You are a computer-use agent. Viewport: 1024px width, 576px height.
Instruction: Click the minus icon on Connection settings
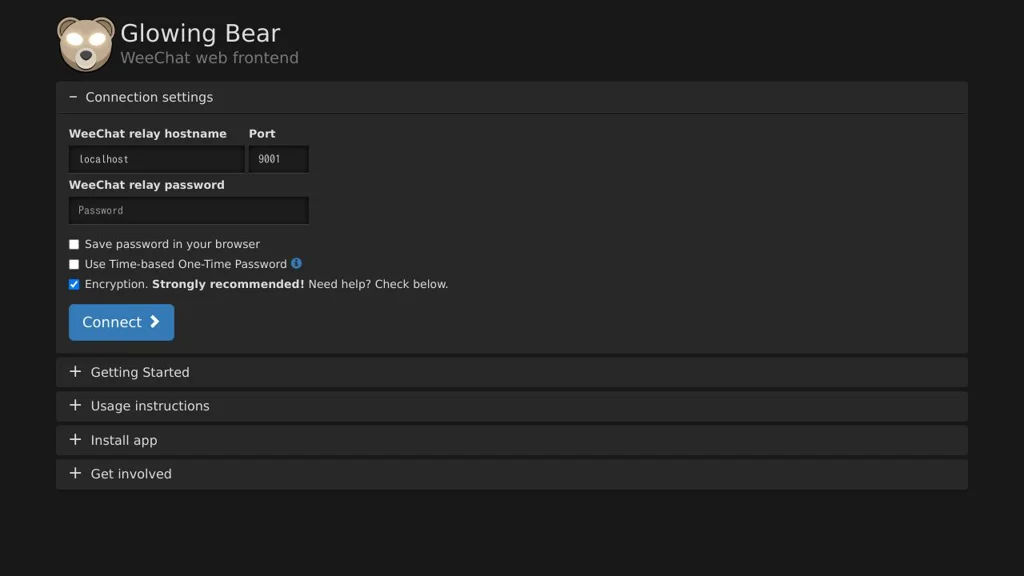click(x=73, y=97)
